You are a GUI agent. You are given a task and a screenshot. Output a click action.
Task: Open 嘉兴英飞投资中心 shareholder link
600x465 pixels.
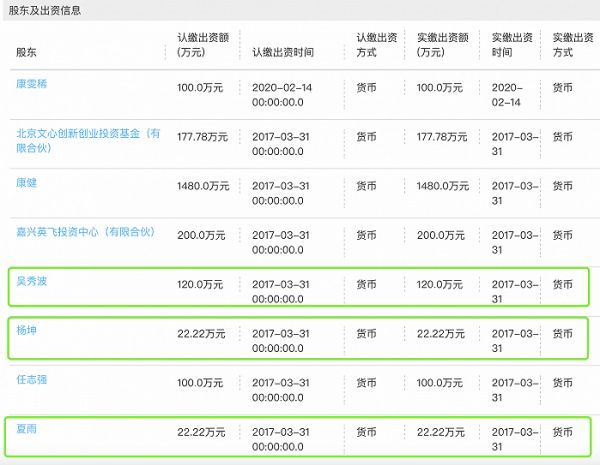86,232
